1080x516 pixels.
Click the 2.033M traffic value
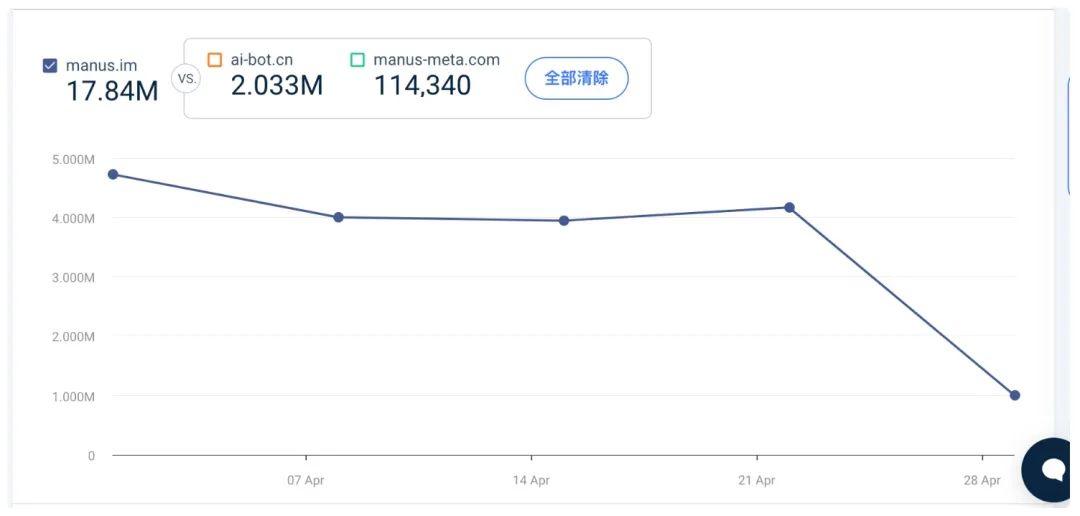(277, 85)
